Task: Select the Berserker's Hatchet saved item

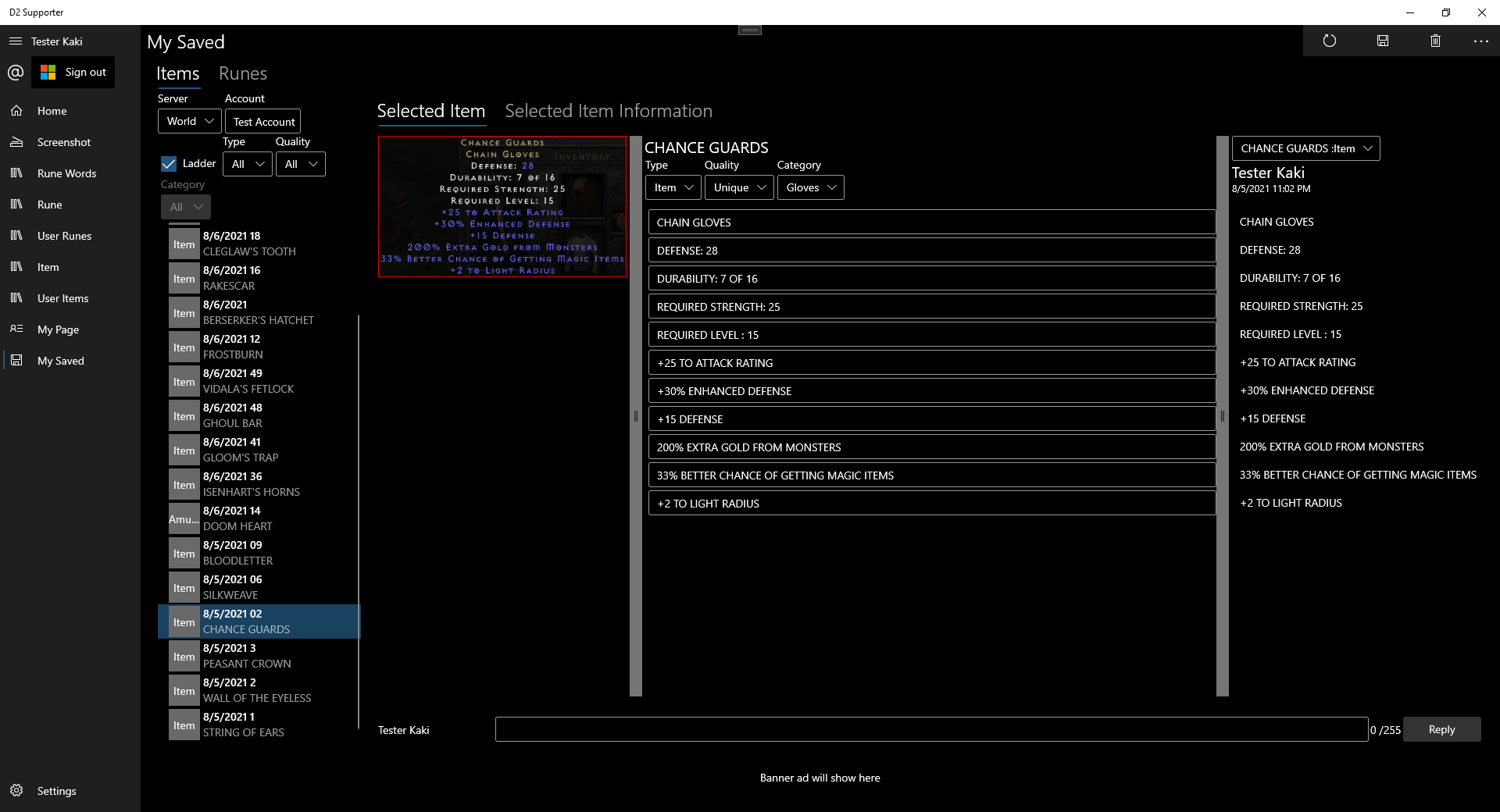Action: coord(259,312)
